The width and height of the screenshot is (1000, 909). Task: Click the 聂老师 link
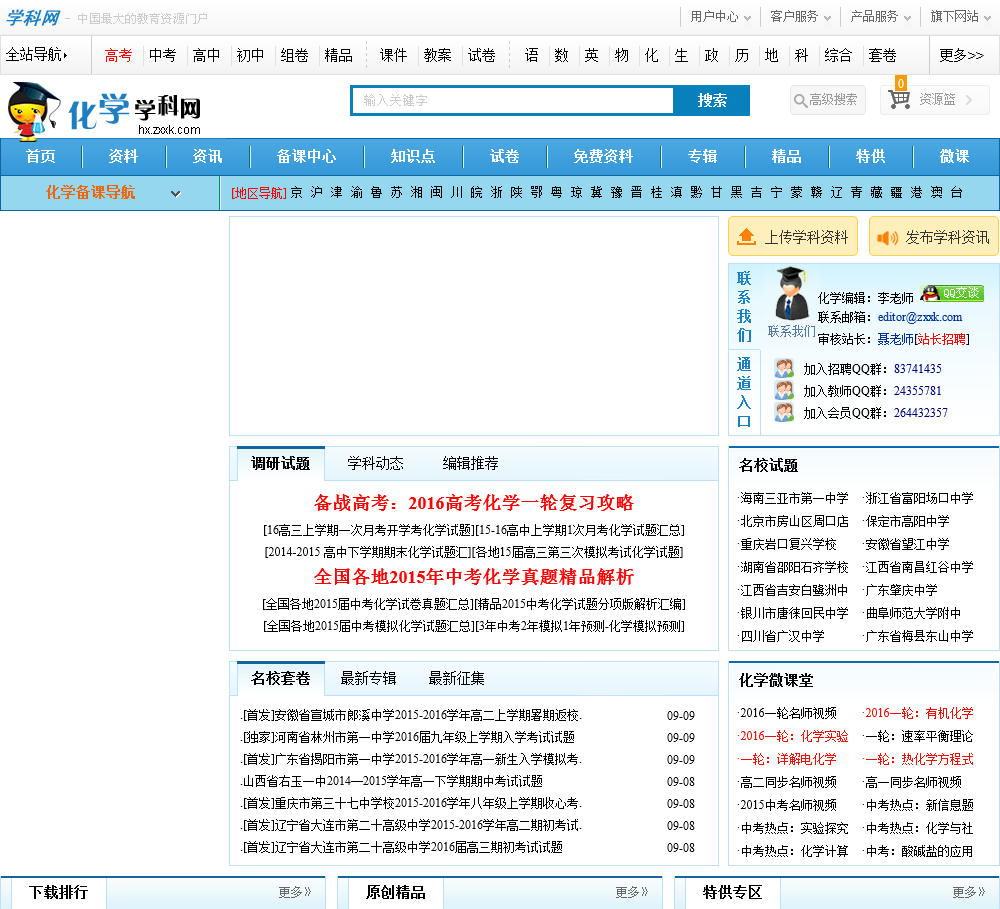click(x=895, y=339)
